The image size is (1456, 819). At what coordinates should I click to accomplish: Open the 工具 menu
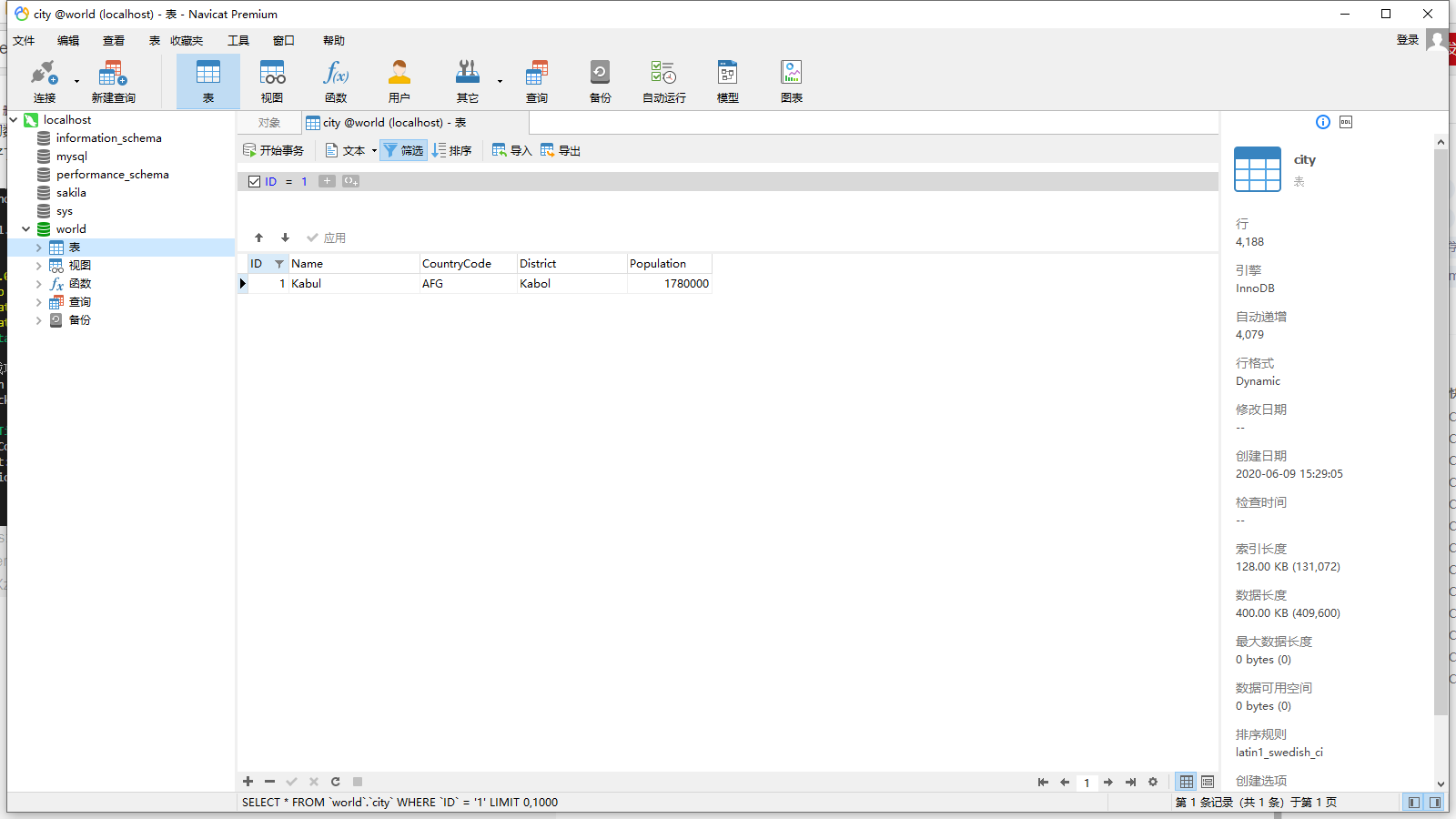pos(238,40)
